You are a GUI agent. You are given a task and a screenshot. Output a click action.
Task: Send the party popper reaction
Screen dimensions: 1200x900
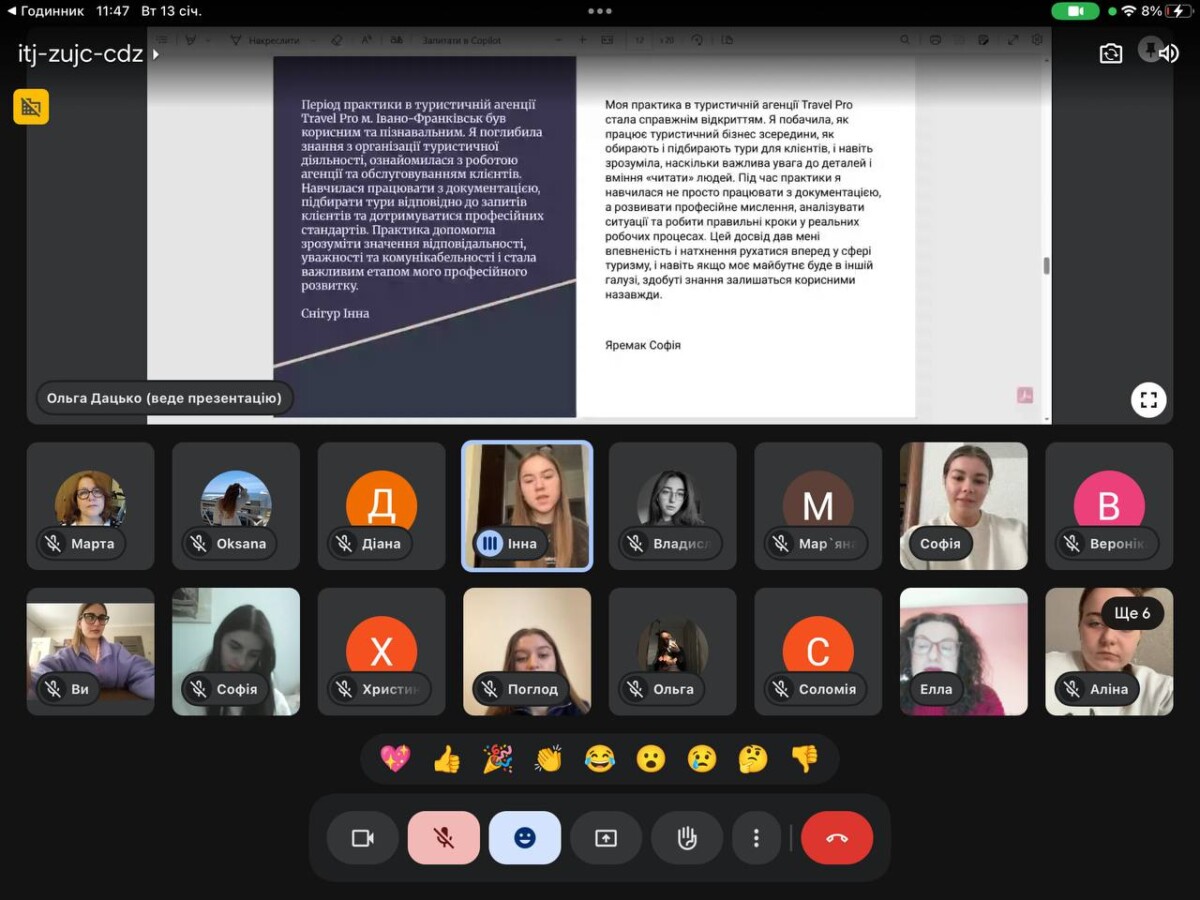[x=497, y=759]
